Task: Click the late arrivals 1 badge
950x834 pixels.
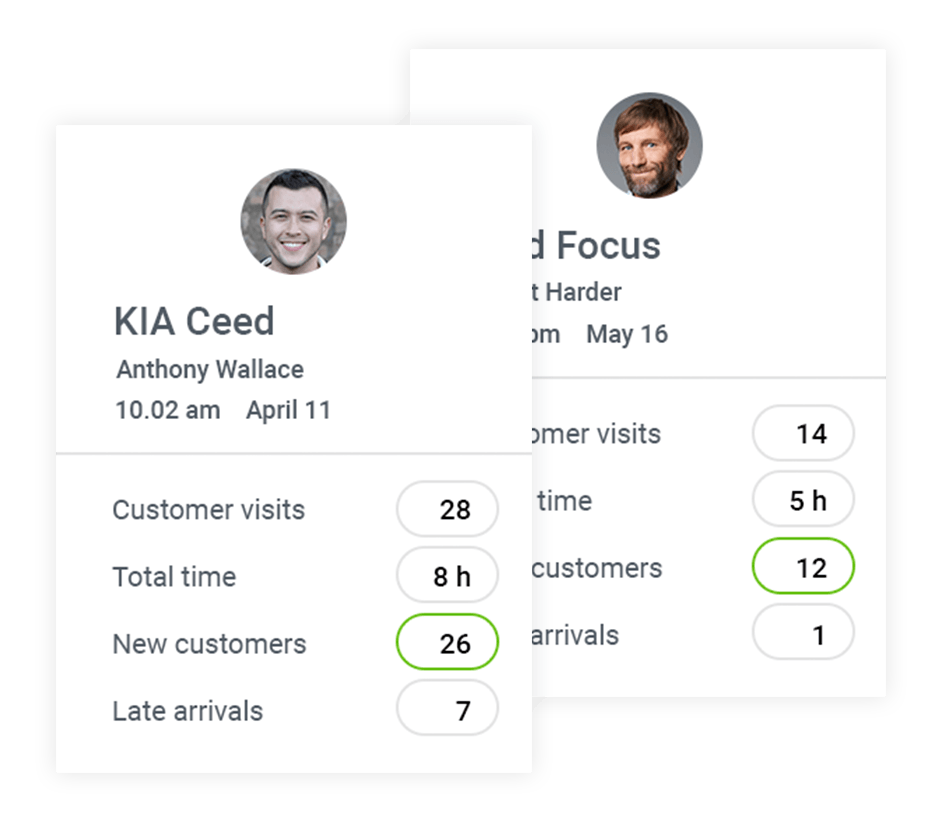Action: 803,634
